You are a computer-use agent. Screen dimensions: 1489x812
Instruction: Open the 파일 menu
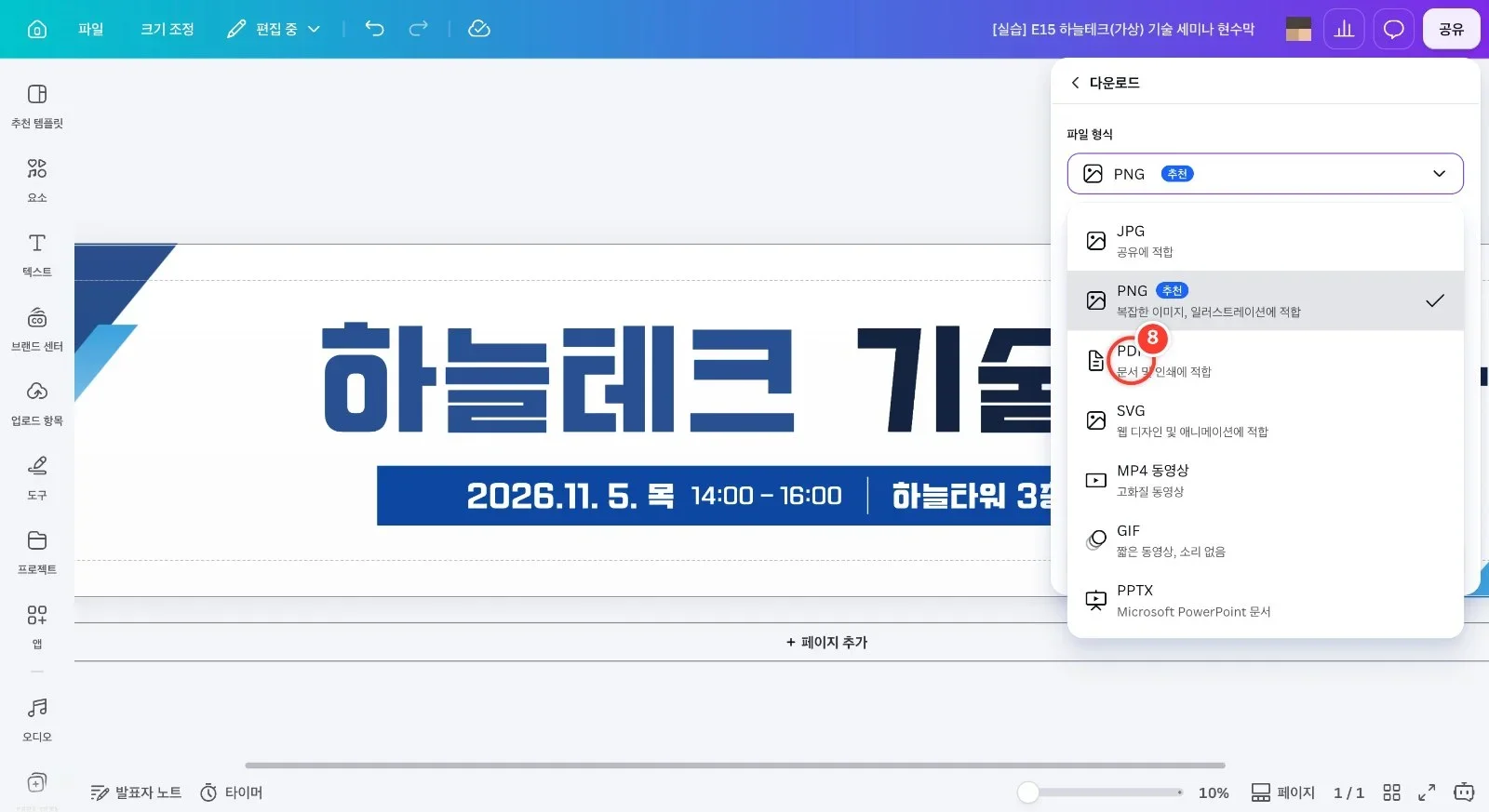tap(91, 29)
